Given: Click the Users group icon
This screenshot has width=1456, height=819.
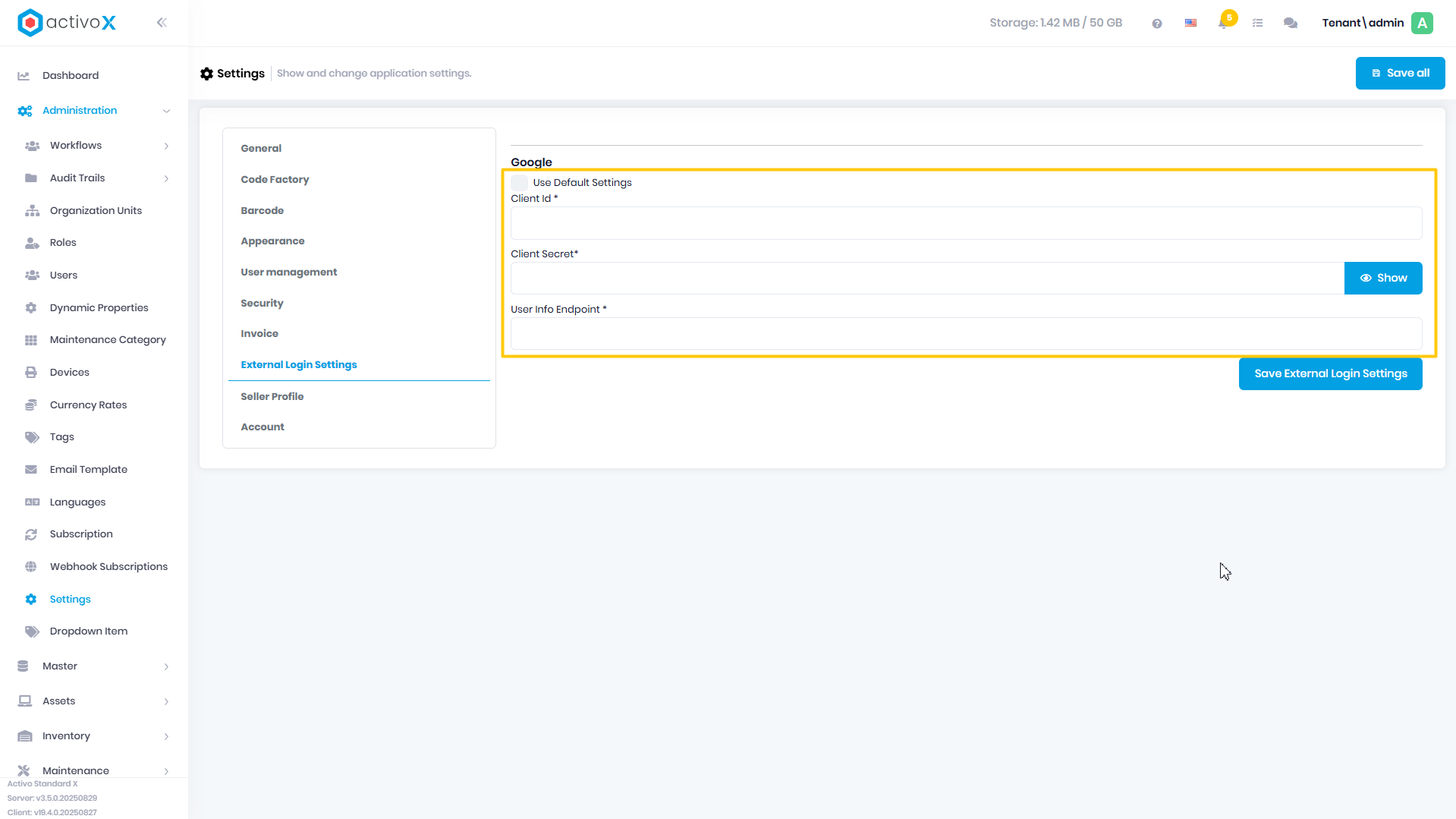Looking at the screenshot, I should point(32,276).
